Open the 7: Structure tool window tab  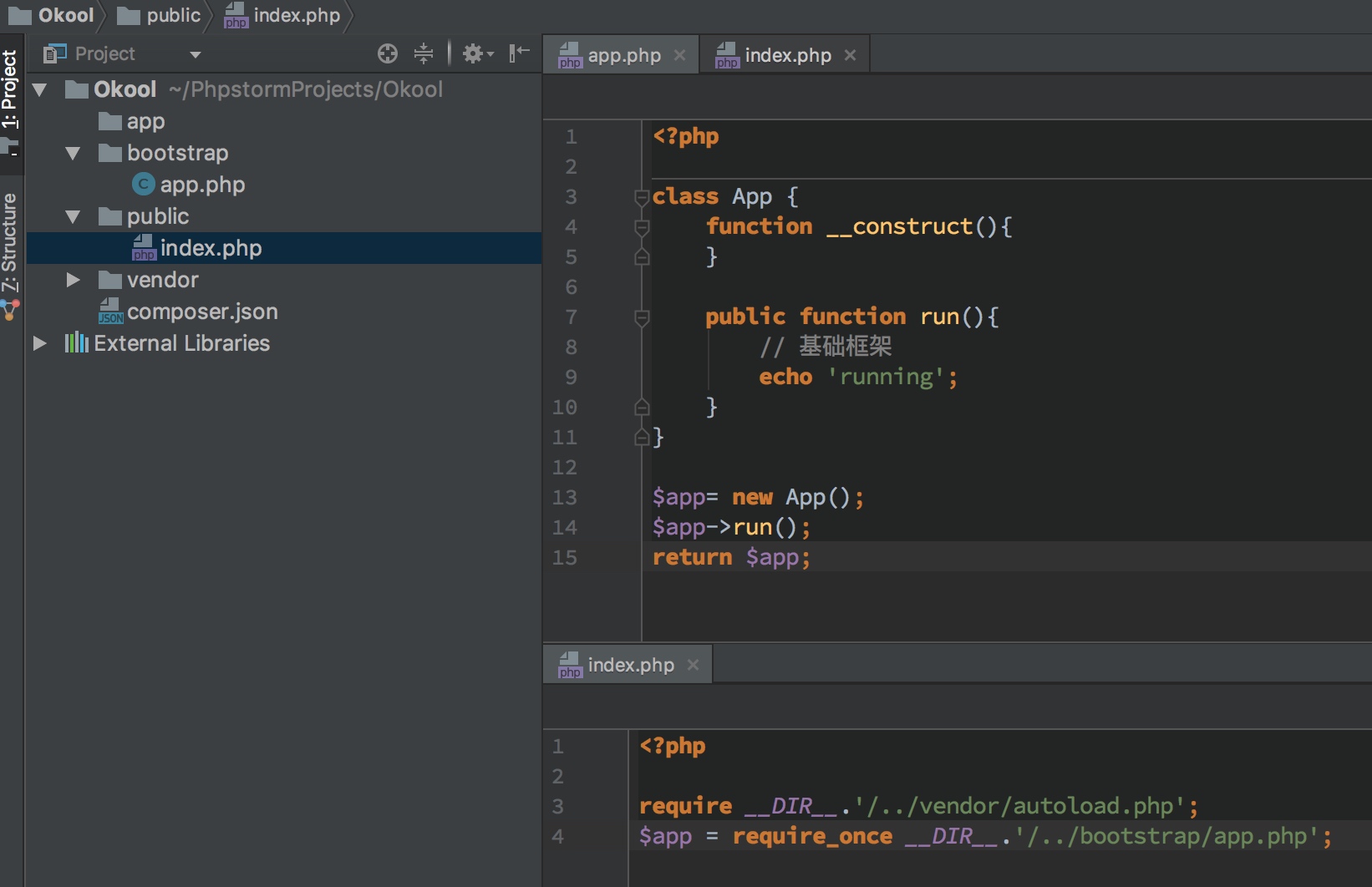coord(10,242)
